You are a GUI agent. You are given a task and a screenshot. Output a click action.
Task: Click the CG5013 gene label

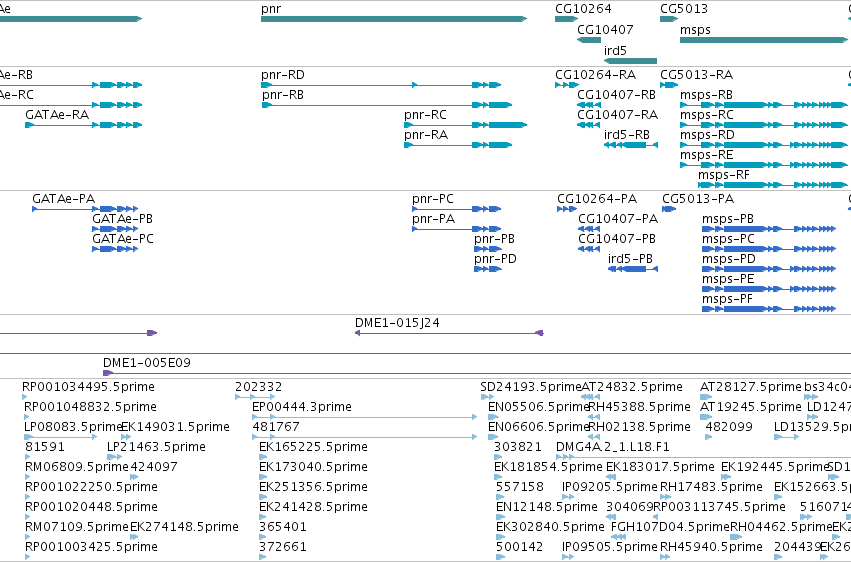684,9
